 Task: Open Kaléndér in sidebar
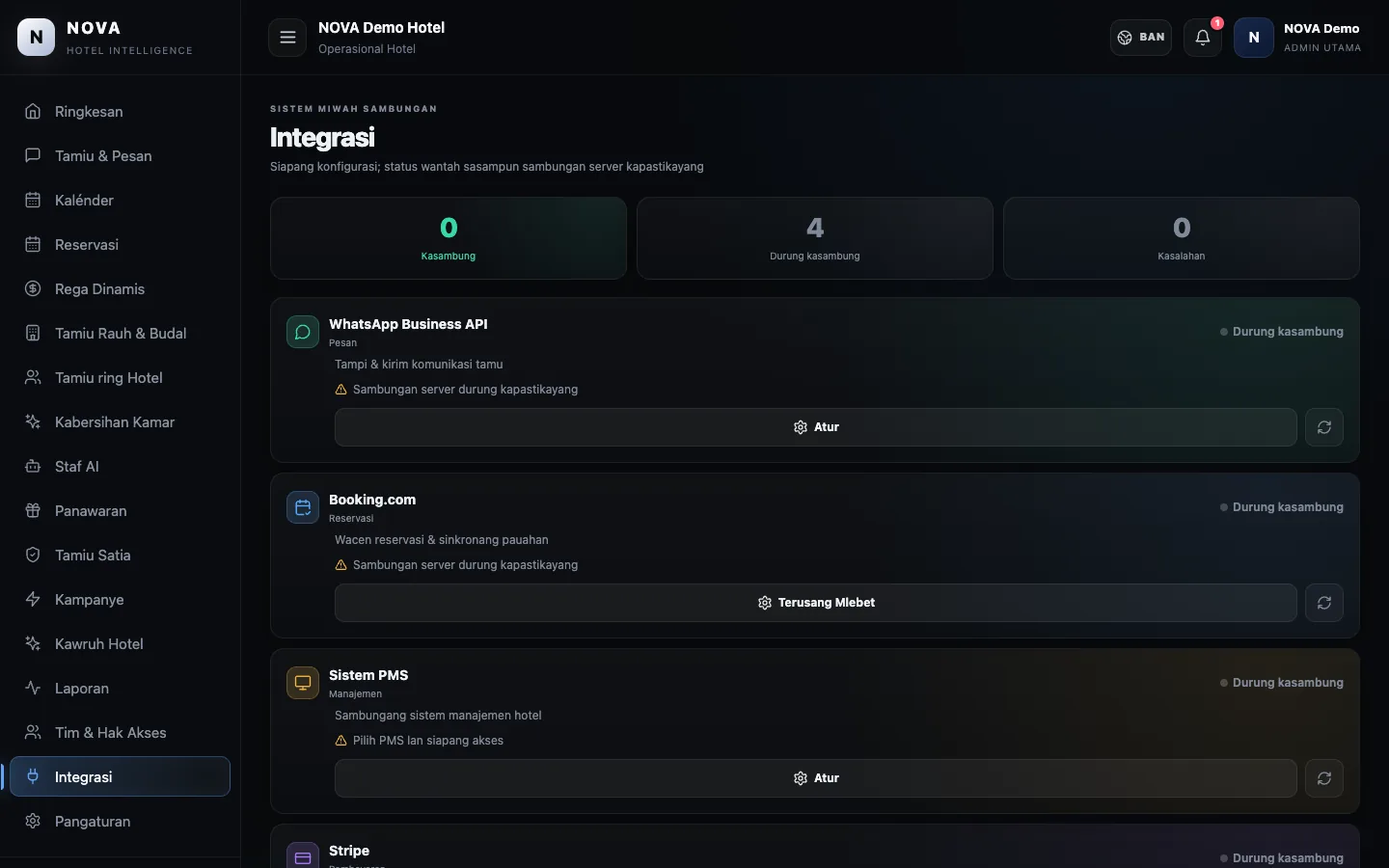click(x=120, y=201)
